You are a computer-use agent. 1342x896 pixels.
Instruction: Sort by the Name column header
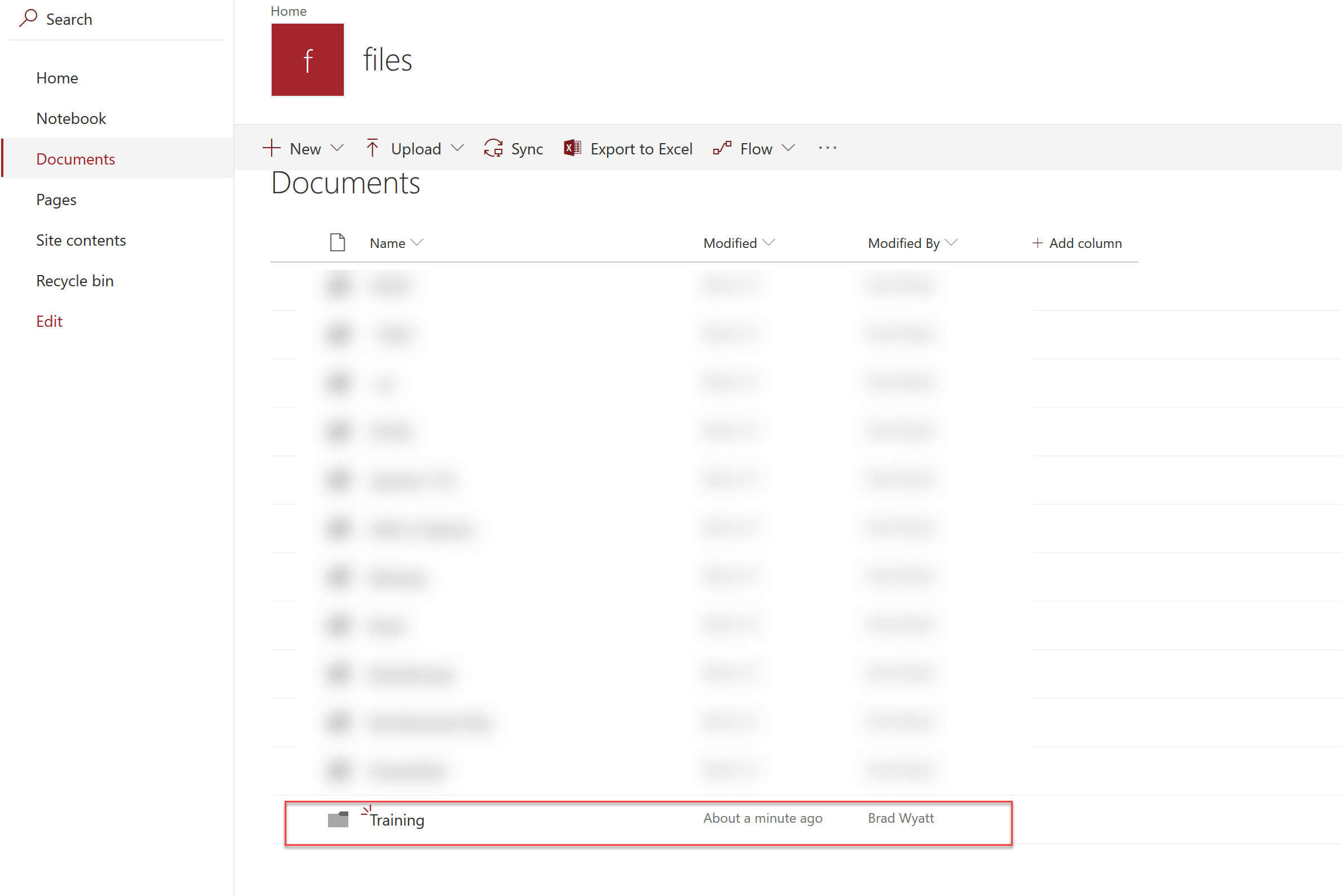point(388,243)
